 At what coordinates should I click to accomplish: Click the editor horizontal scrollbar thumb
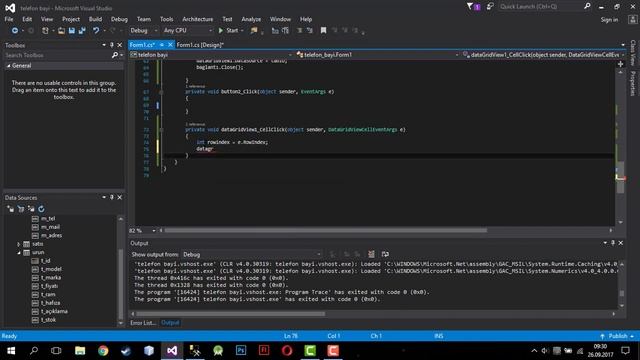(325, 231)
